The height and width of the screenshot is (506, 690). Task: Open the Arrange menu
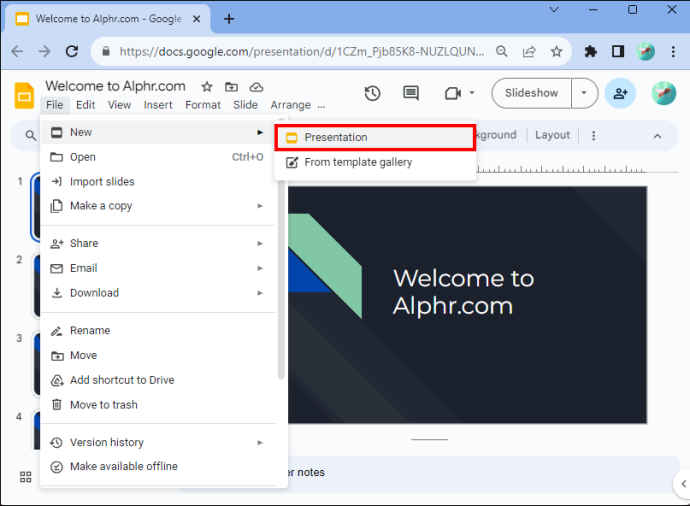(x=290, y=105)
